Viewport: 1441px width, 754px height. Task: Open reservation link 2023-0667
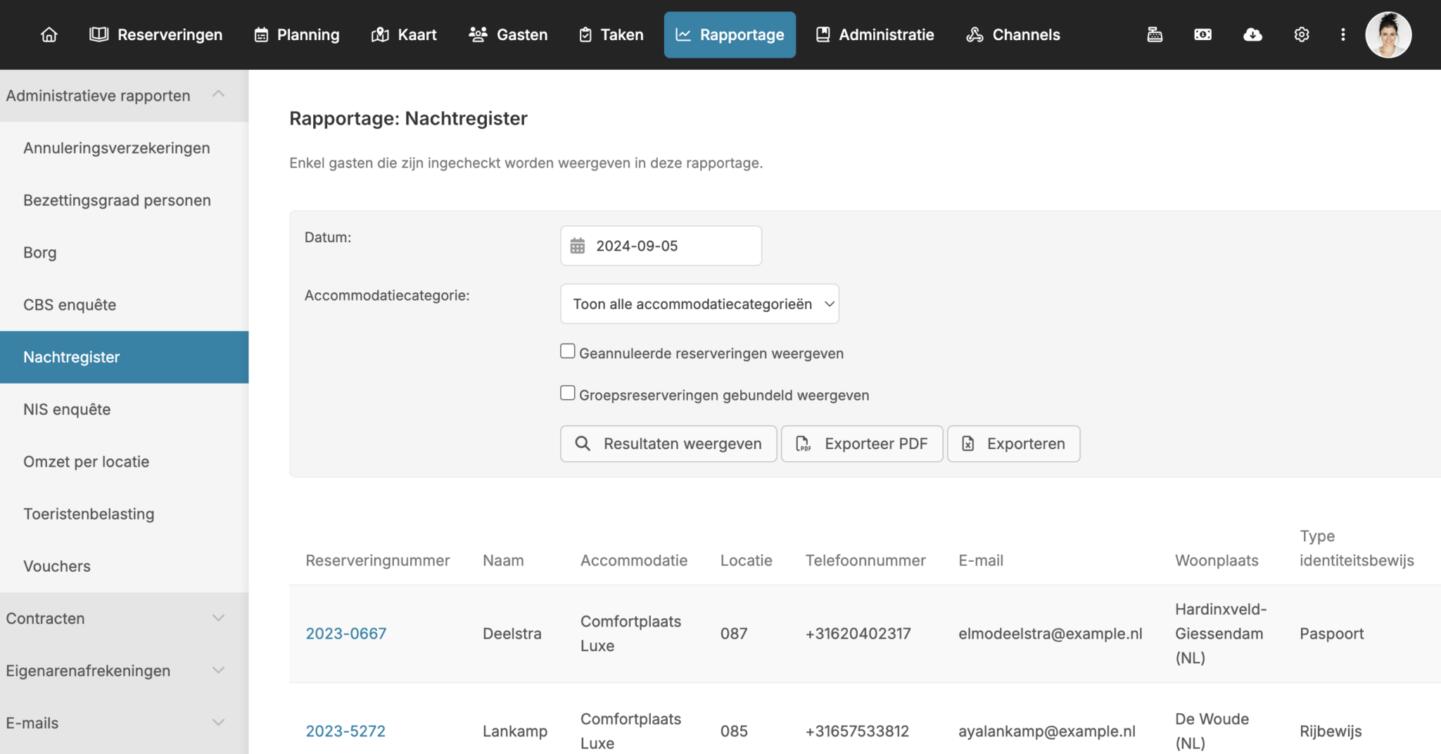[x=346, y=634]
